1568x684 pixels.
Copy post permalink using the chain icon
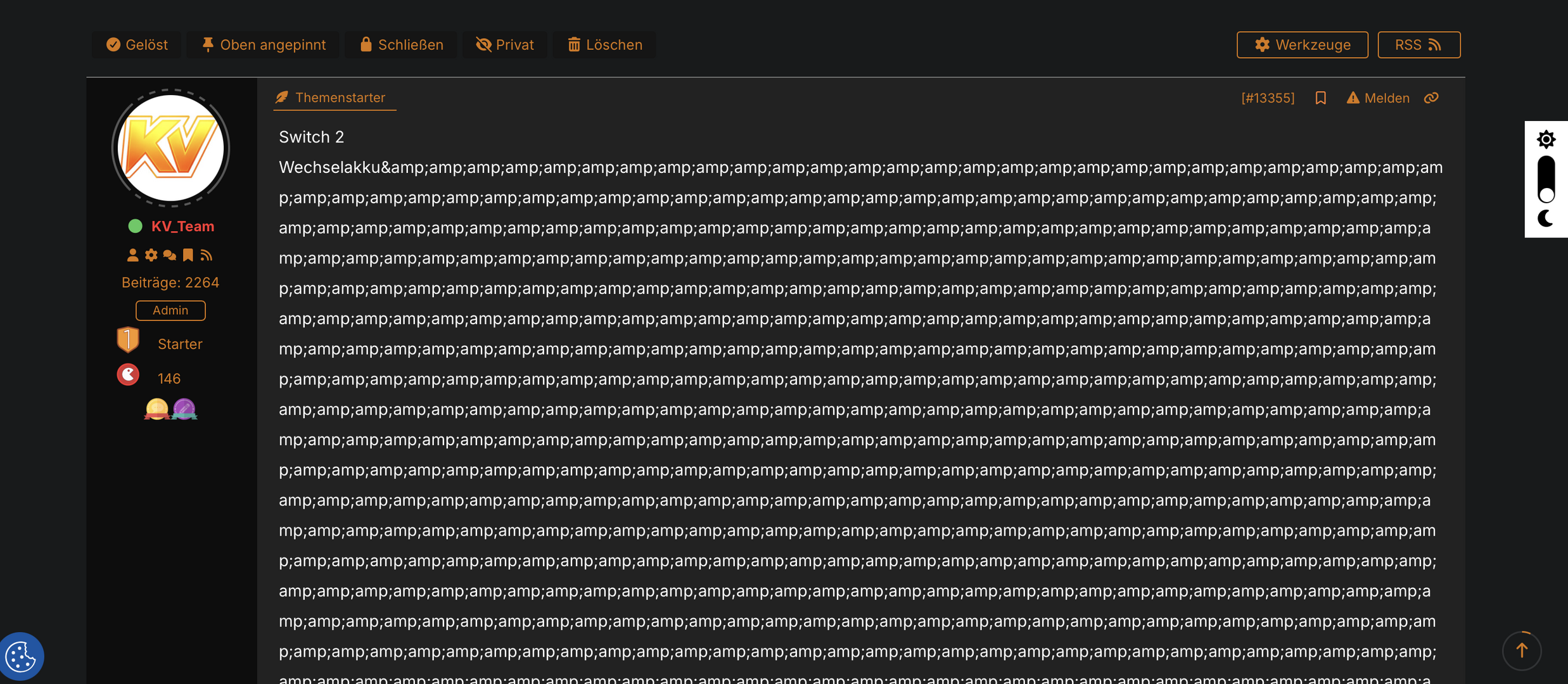pos(1431,98)
